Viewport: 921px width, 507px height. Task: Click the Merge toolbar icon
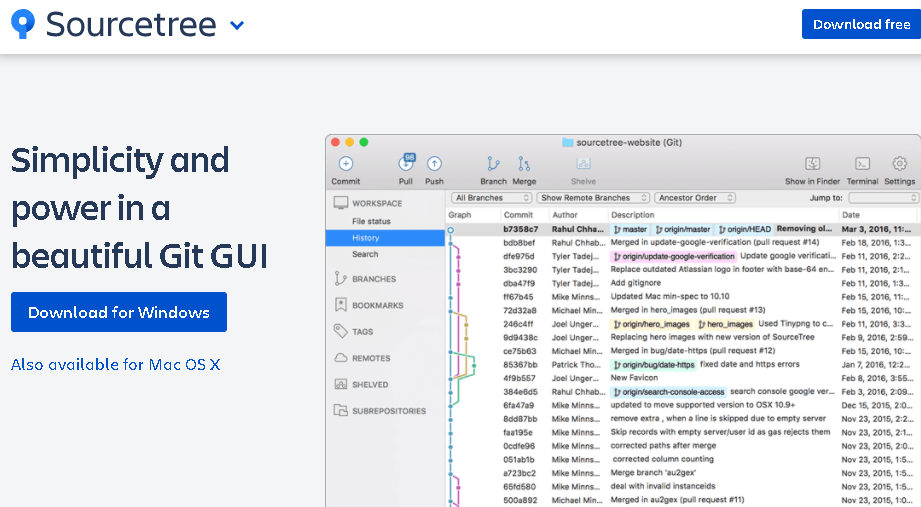tap(524, 164)
